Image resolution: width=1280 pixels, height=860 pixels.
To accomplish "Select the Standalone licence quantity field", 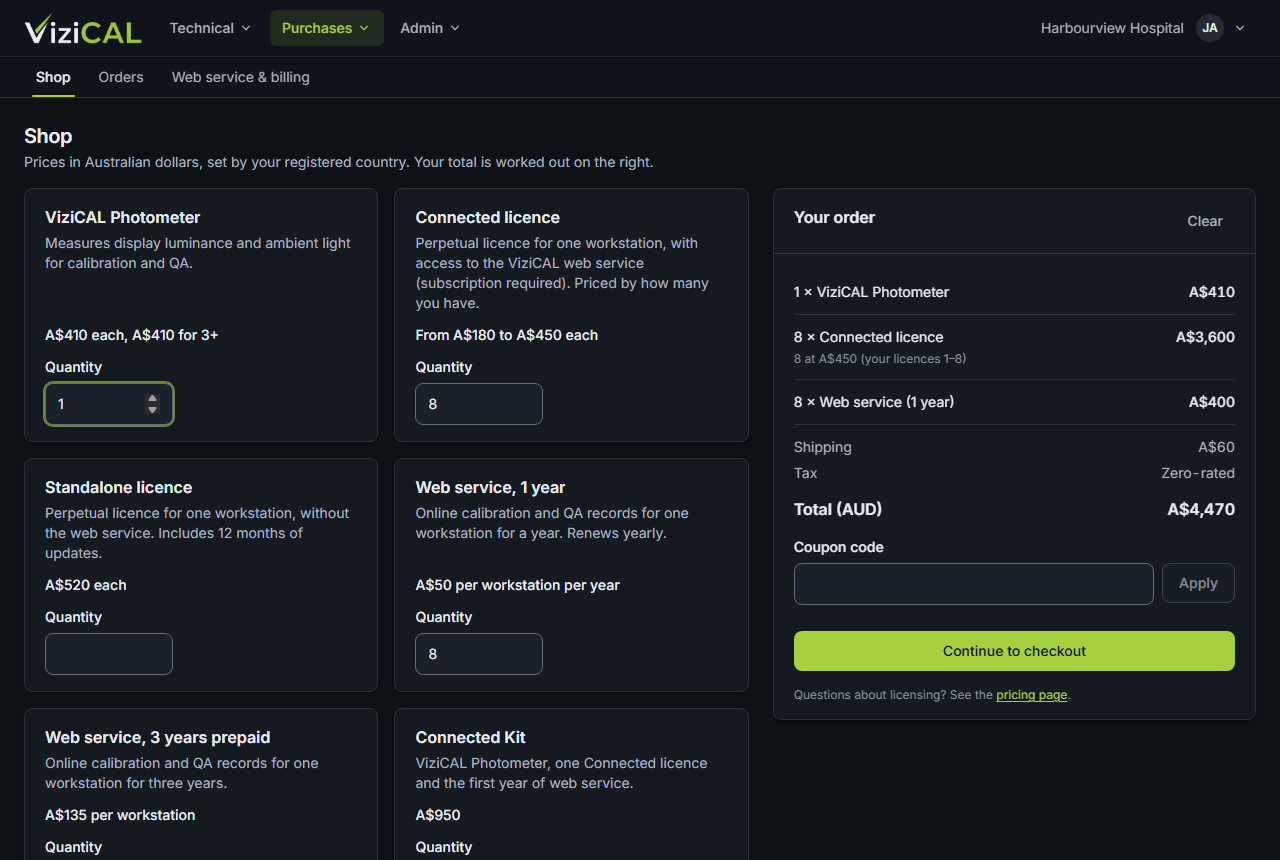I will coord(109,654).
